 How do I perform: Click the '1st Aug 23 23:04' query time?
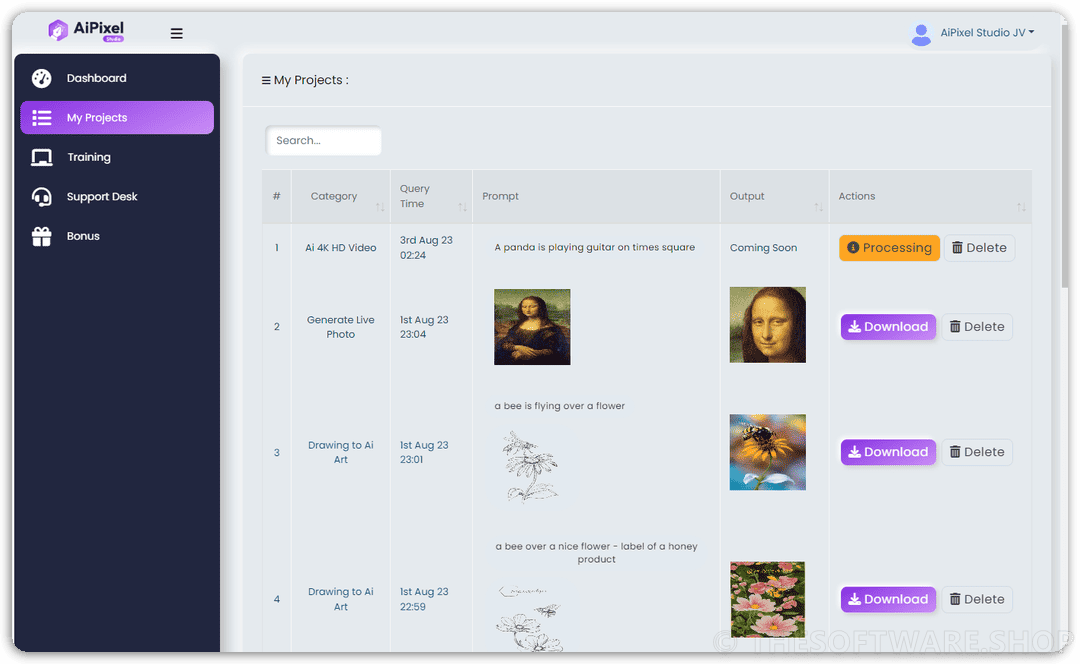(424, 327)
